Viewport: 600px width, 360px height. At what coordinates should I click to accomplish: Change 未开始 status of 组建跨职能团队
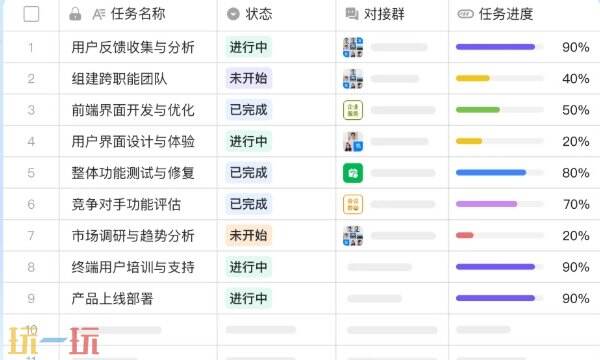tap(248, 78)
